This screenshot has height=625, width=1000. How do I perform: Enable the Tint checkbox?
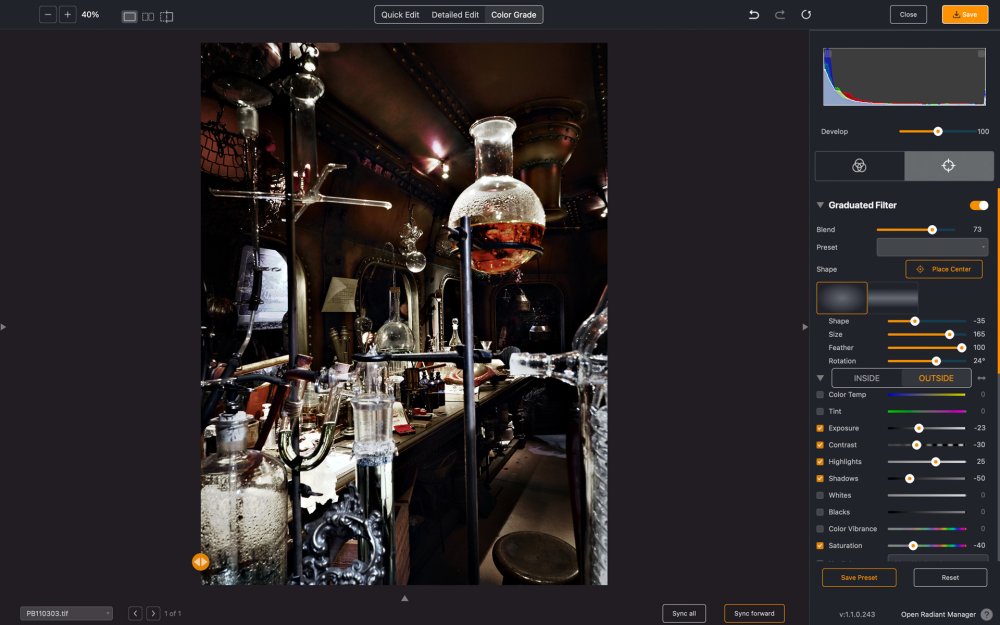820,411
